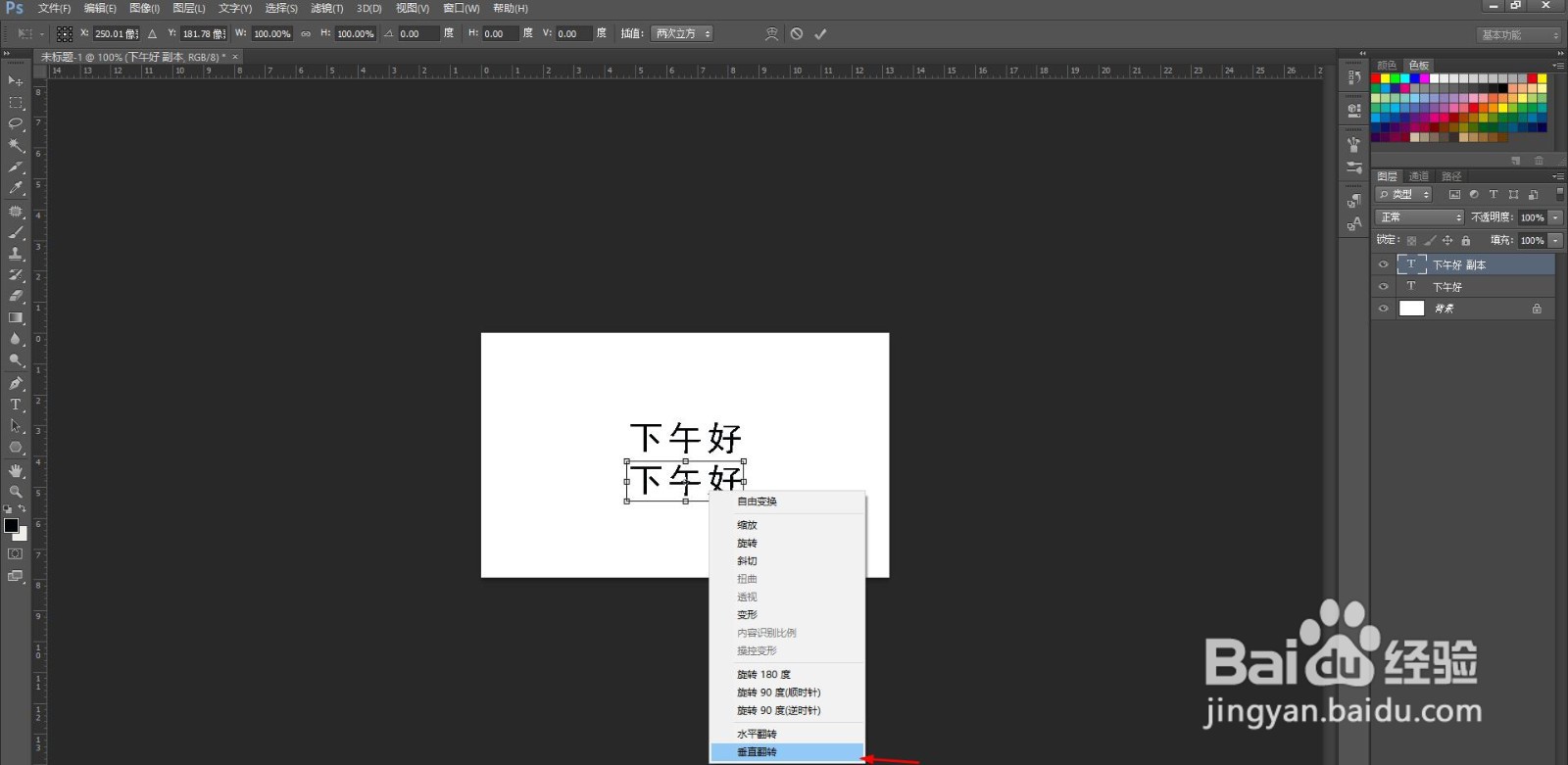Commit transform with checkmark icon

[820, 33]
